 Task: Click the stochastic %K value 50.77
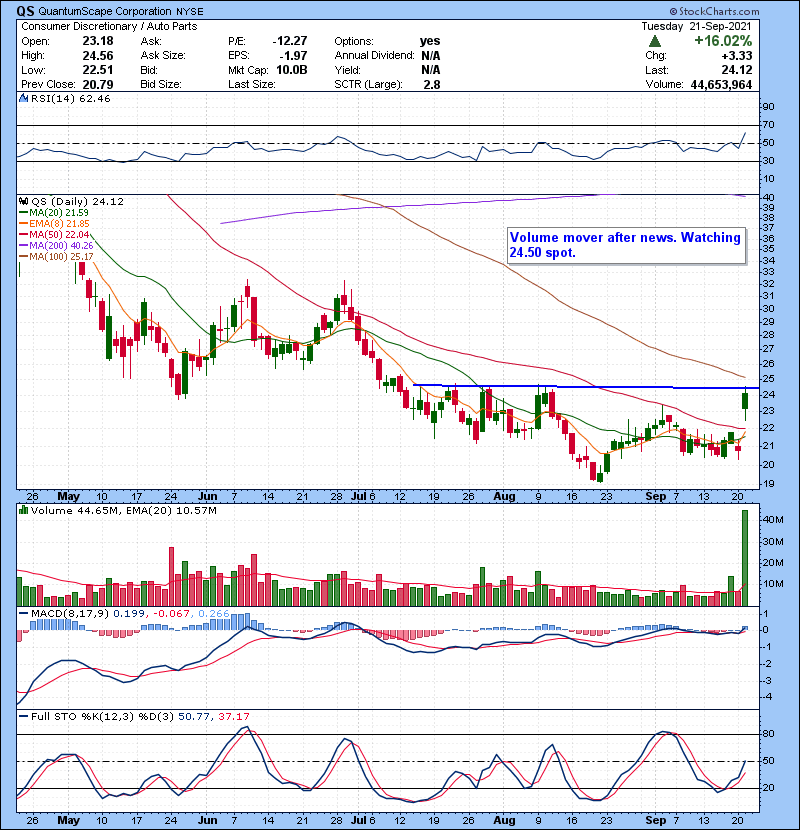[194, 716]
